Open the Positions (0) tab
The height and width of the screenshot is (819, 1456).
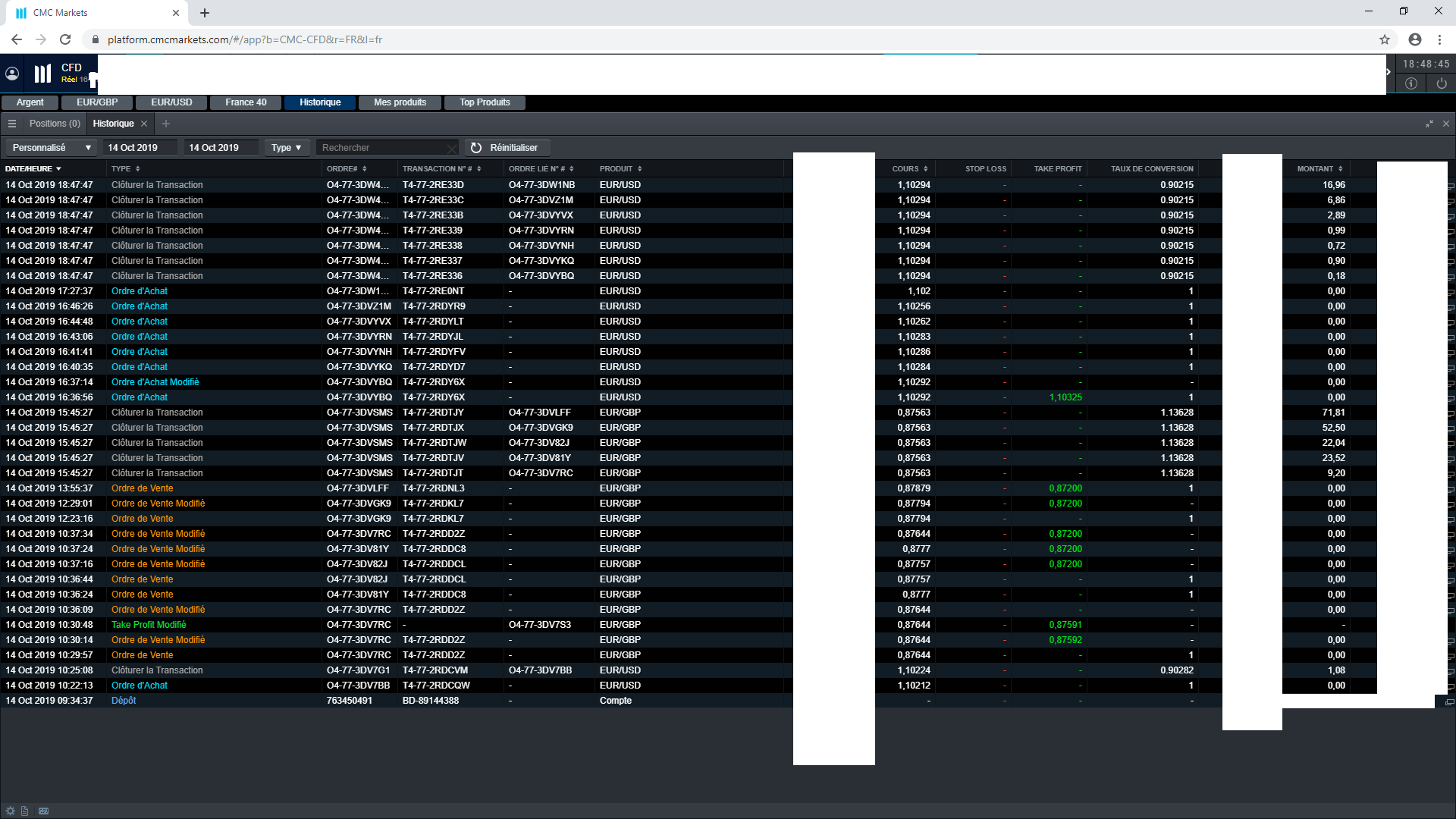[55, 124]
